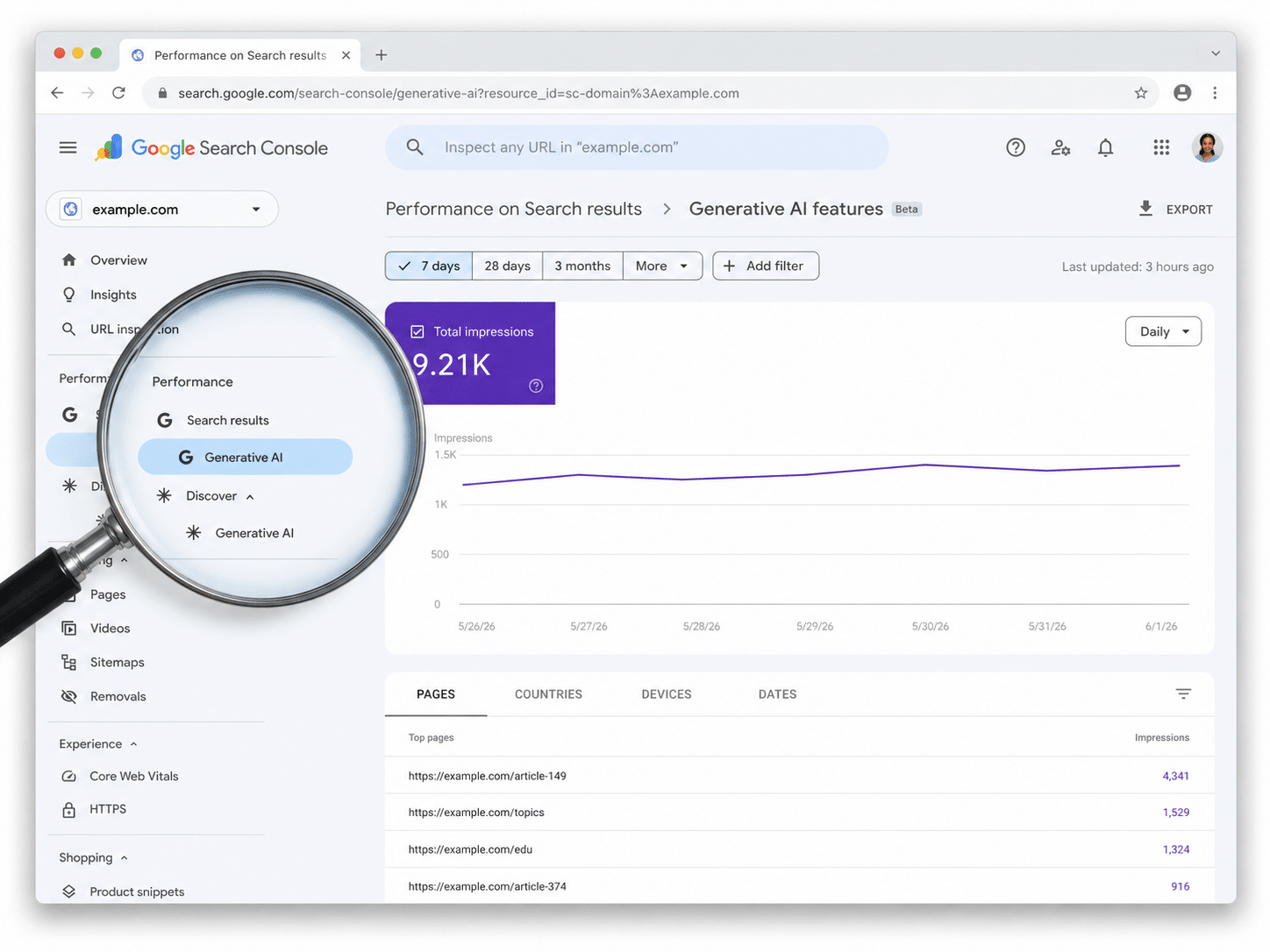This screenshot has height=952, width=1270.
Task: Open https://example.com/topics row
Action: [799, 813]
